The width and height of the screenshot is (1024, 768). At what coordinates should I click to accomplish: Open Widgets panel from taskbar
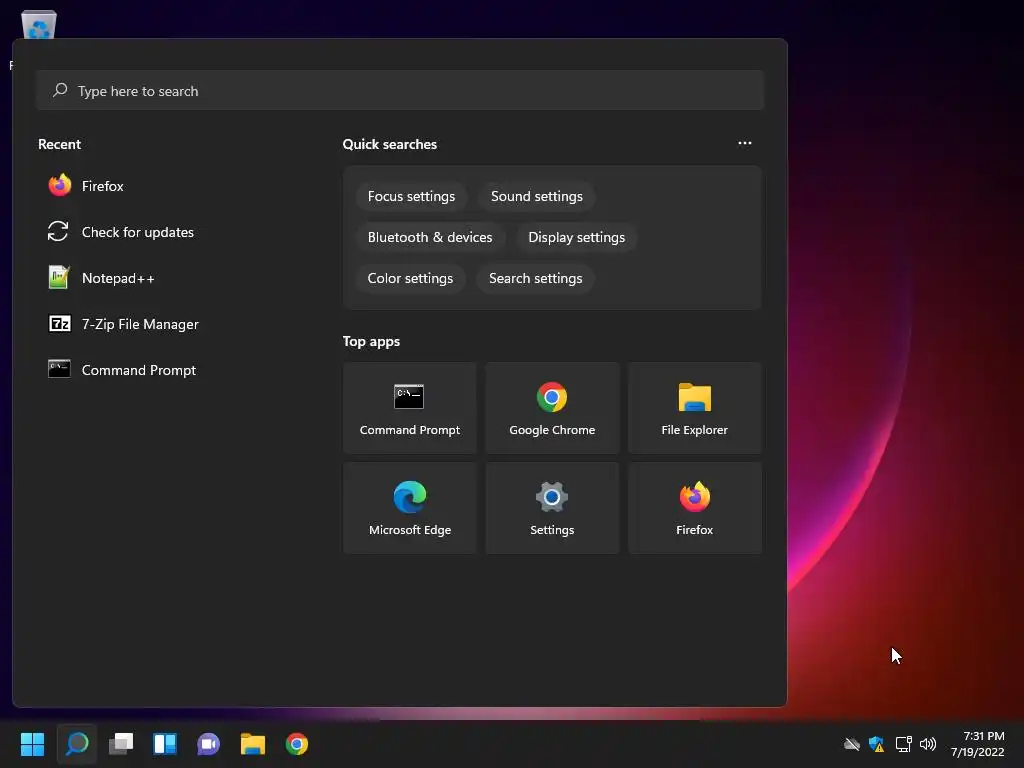coord(165,744)
